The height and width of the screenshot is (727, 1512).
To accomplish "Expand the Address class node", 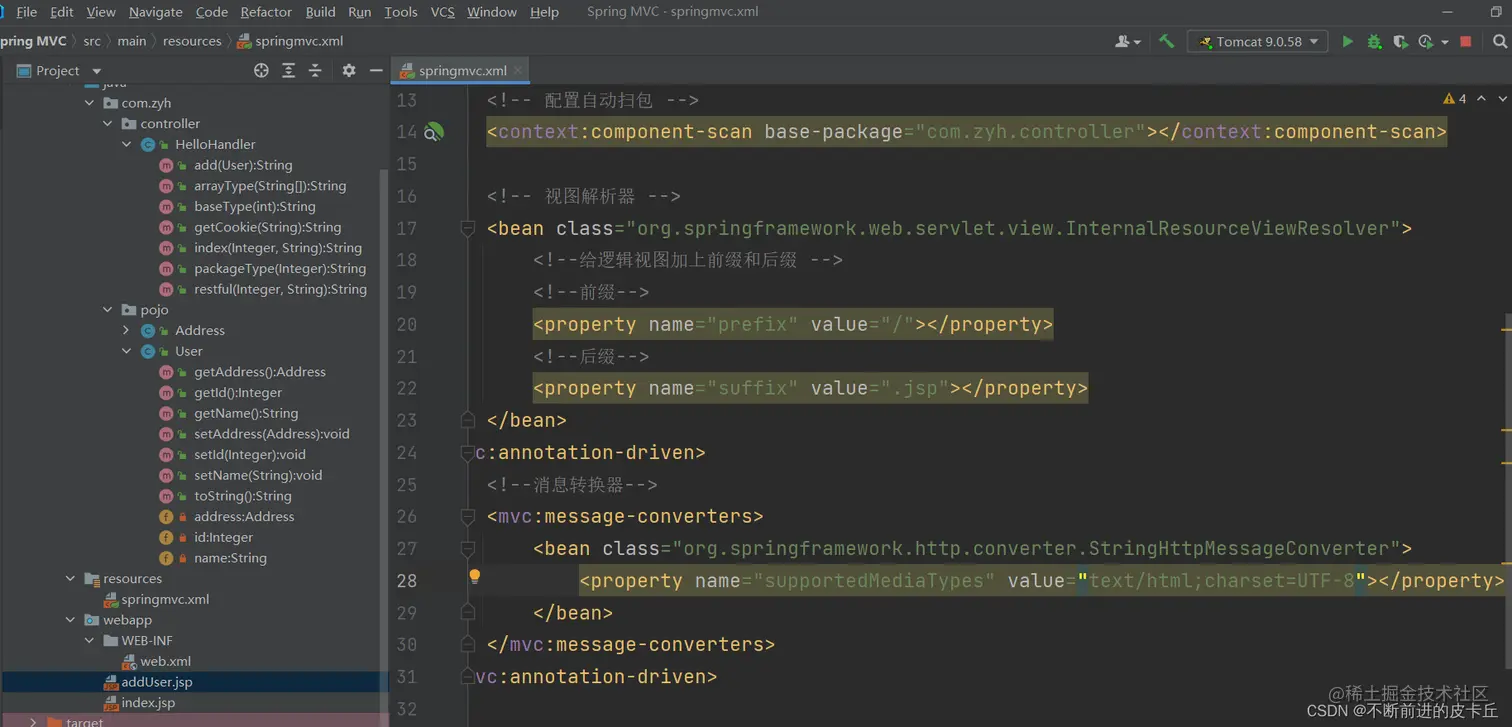I will tap(126, 331).
